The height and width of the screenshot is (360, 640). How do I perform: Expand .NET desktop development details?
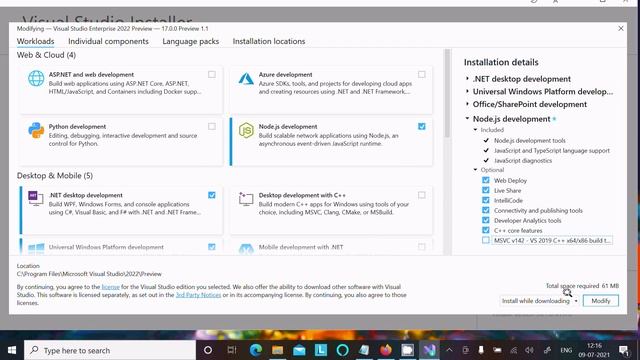[x=467, y=79]
